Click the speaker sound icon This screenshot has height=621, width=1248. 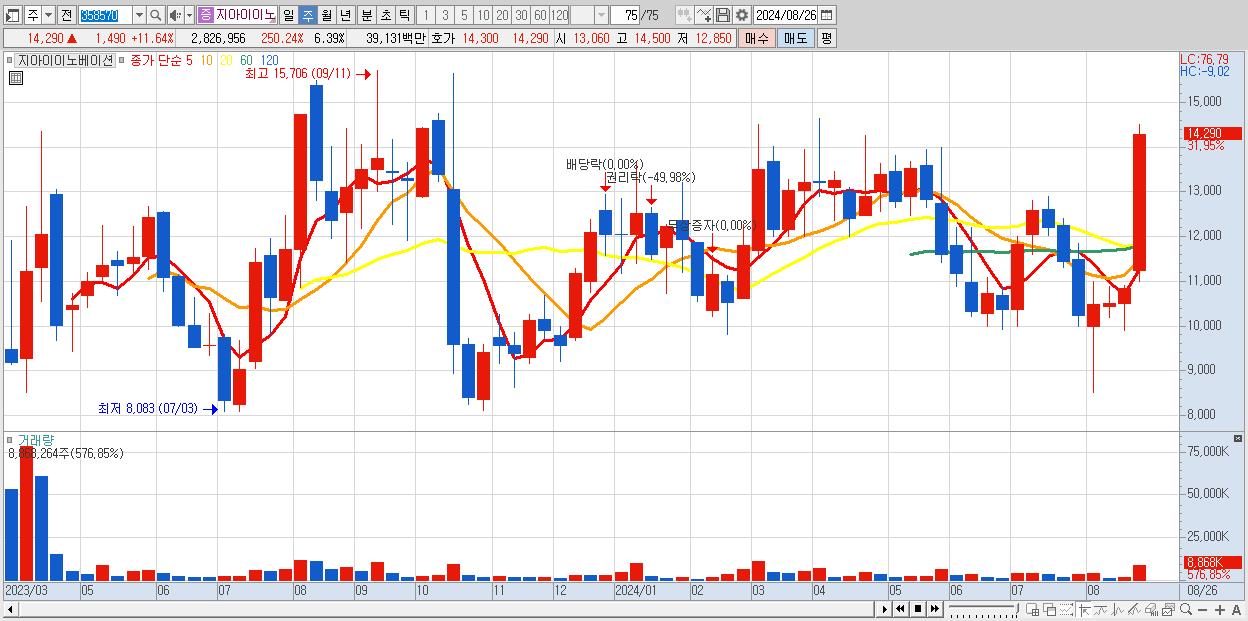[175, 15]
